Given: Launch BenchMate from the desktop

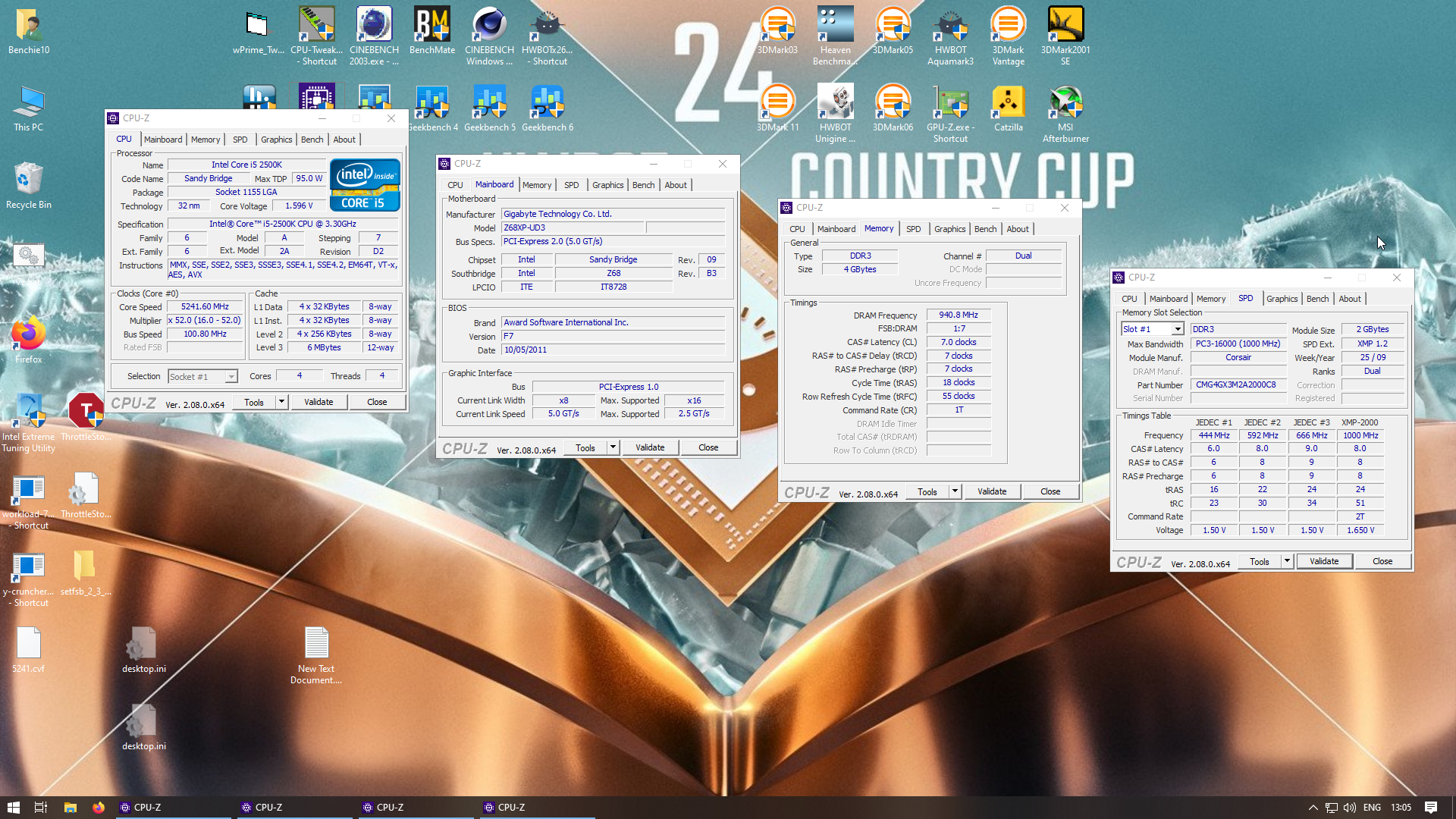Looking at the screenshot, I should tap(432, 25).
